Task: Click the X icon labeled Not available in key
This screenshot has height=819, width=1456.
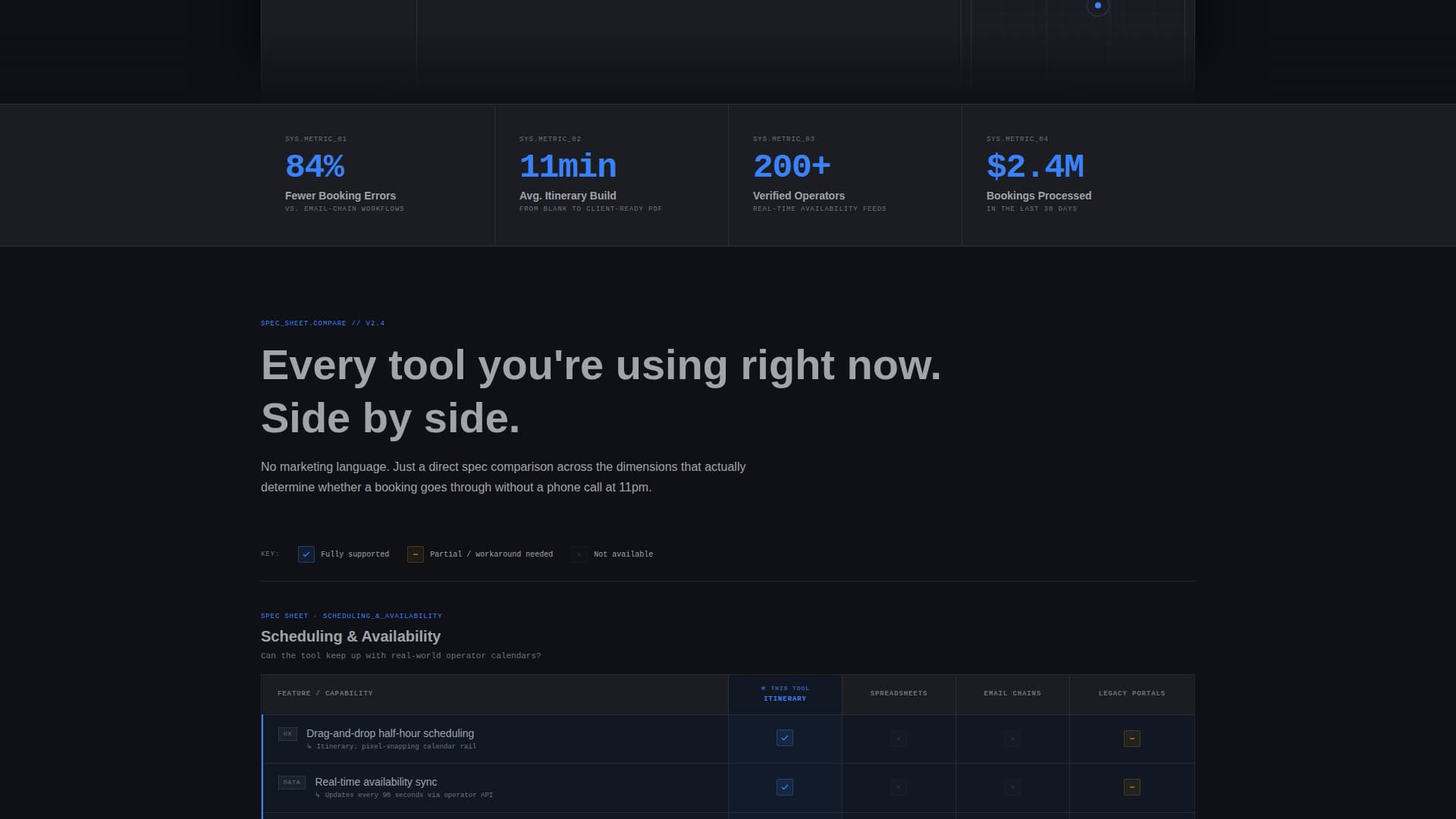Action: 579,554
